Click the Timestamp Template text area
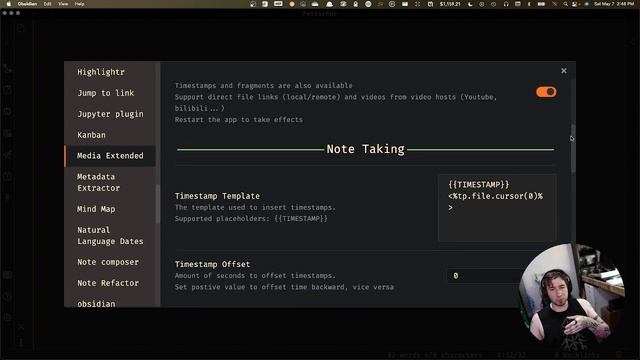Image resolution: width=640 pixels, height=360 pixels. (497, 208)
